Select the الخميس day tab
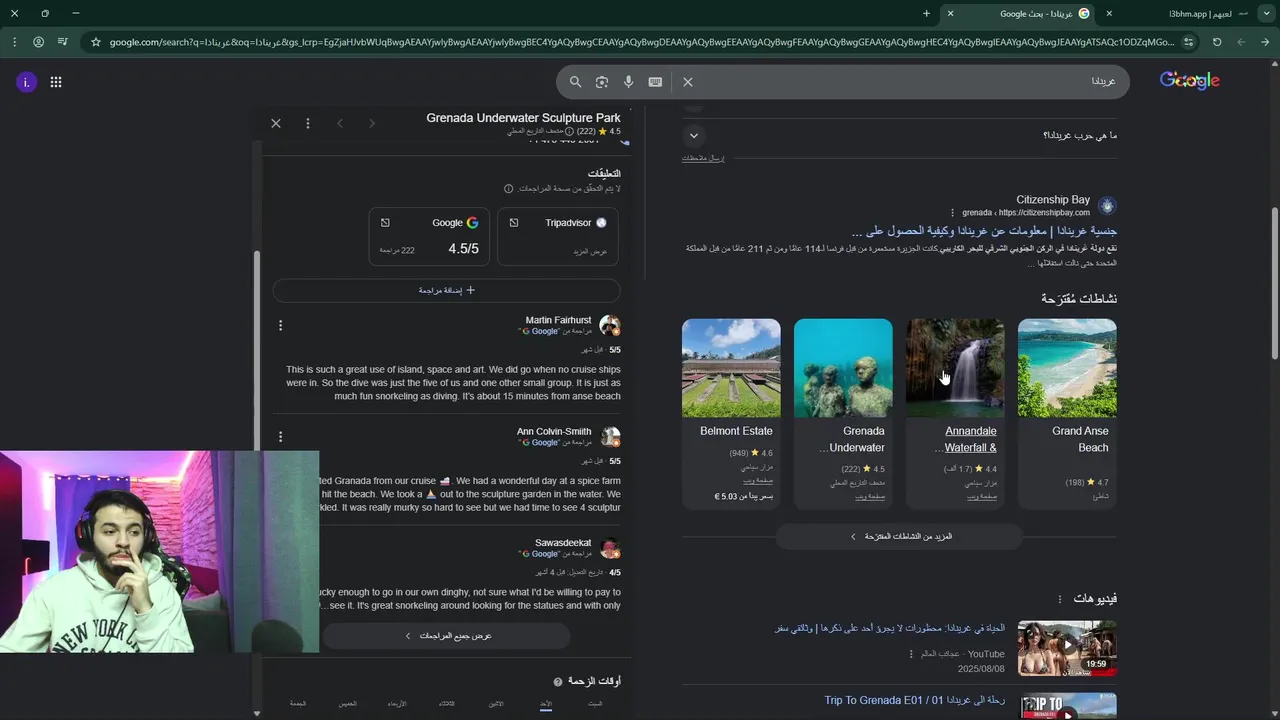 point(347,704)
